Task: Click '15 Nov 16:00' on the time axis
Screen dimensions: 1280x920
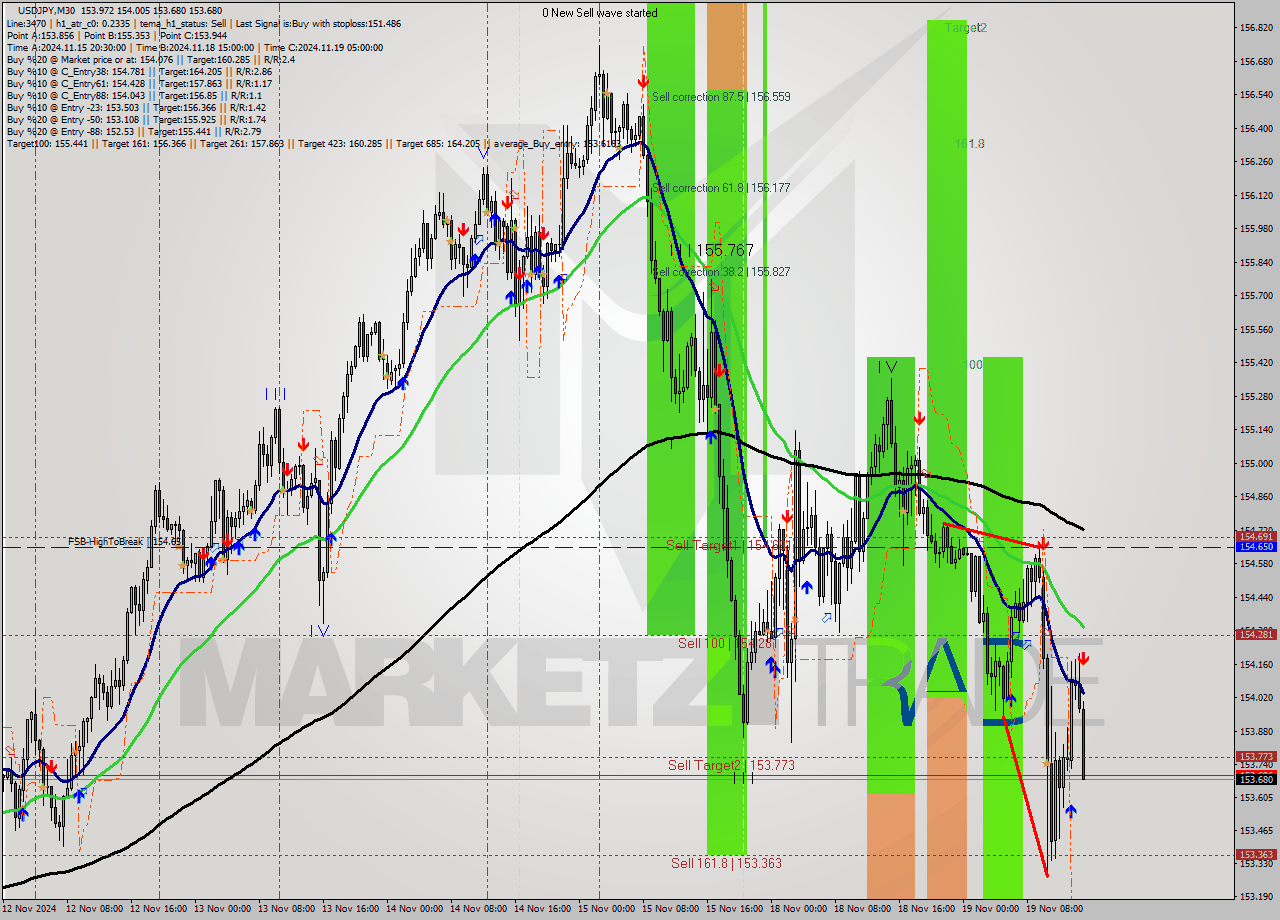Action: pyautogui.click(x=736, y=909)
